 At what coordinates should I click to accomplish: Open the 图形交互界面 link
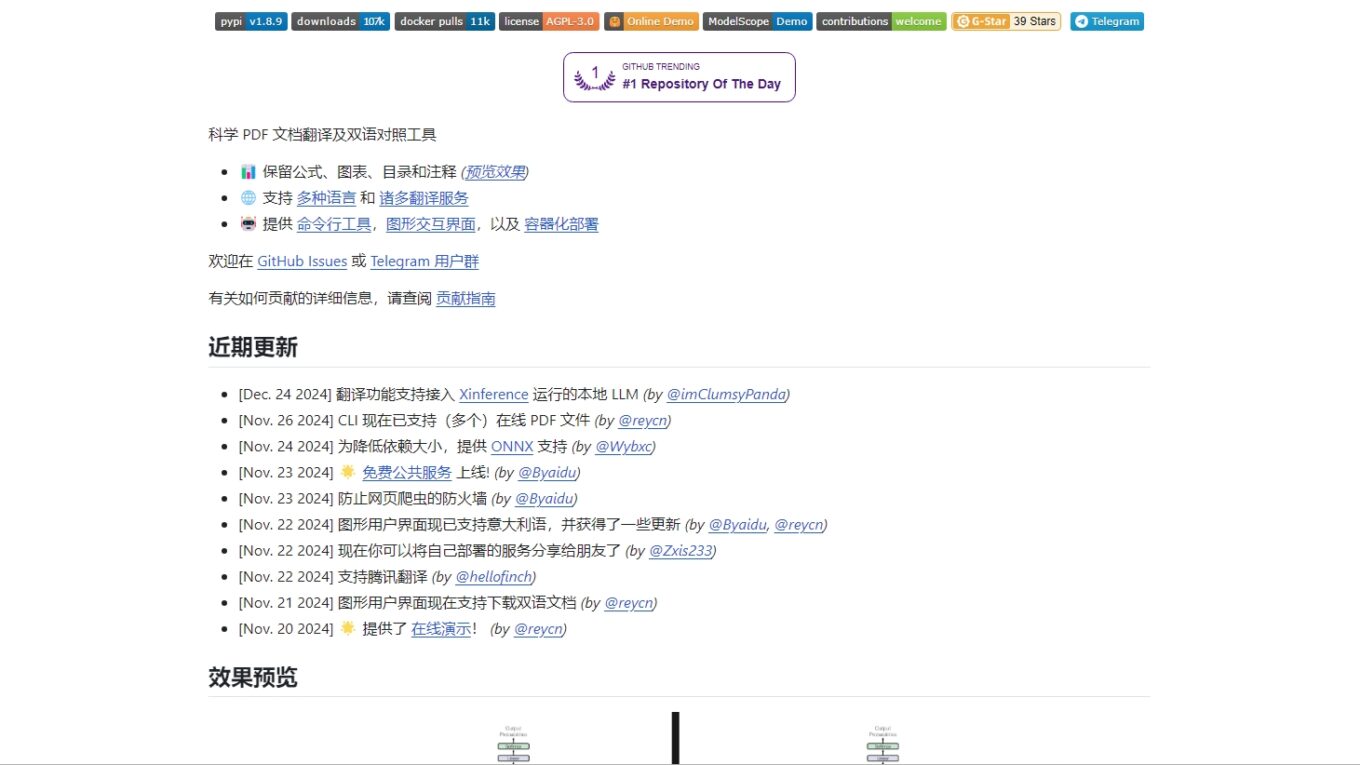click(x=431, y=224)
